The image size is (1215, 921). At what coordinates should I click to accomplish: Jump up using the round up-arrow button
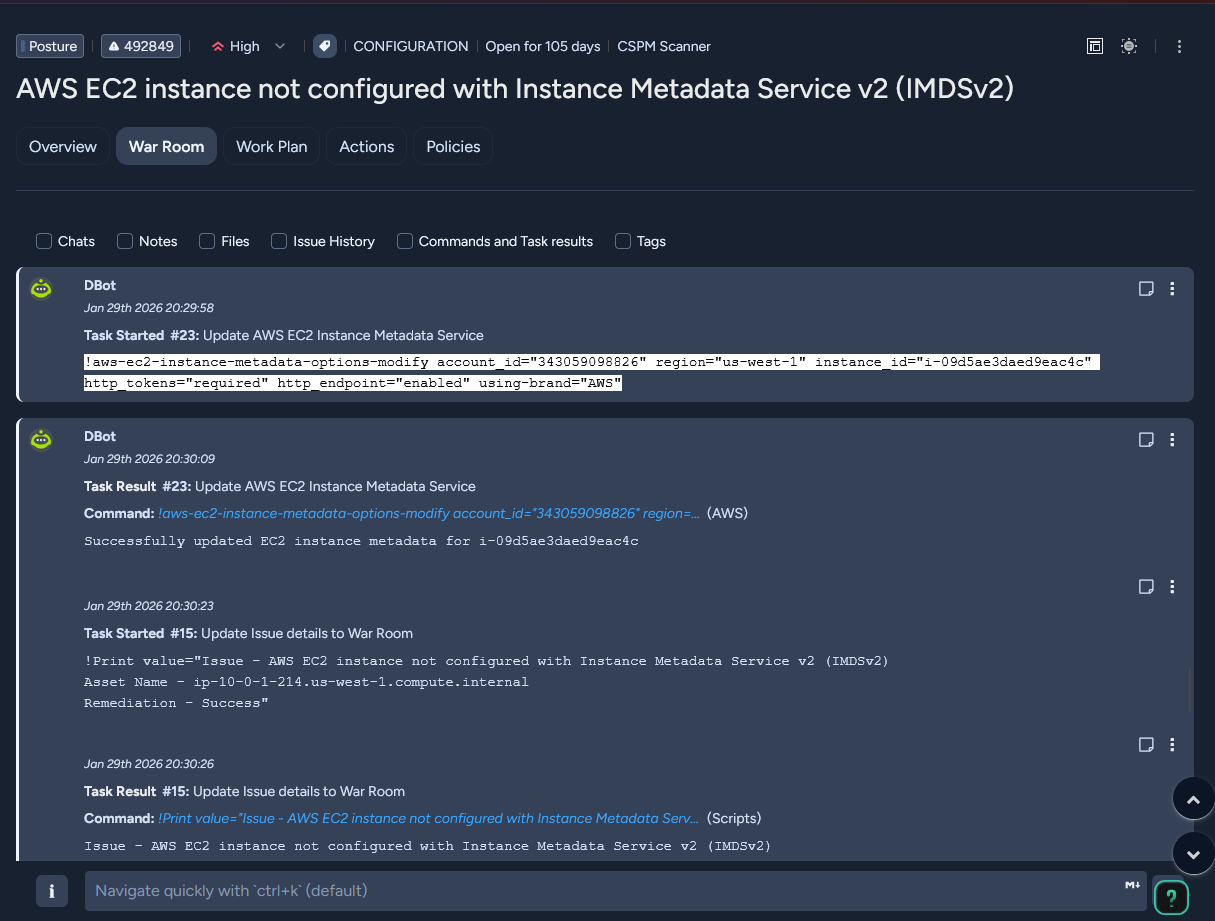click(x=1193, y=800)
